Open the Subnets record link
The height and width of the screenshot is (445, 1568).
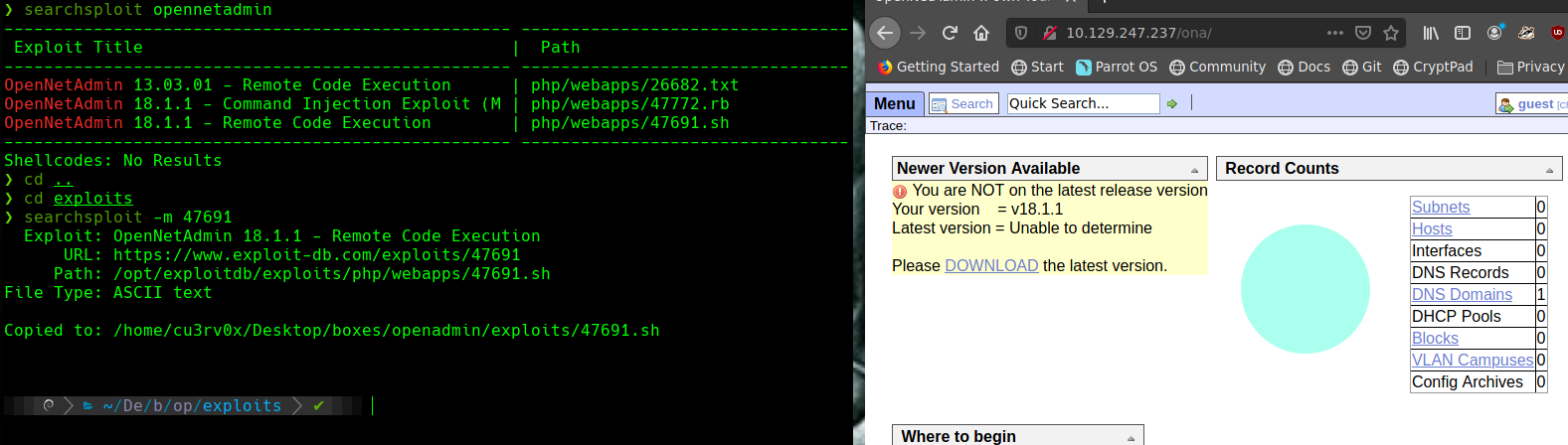click(x=1441, y=207)
